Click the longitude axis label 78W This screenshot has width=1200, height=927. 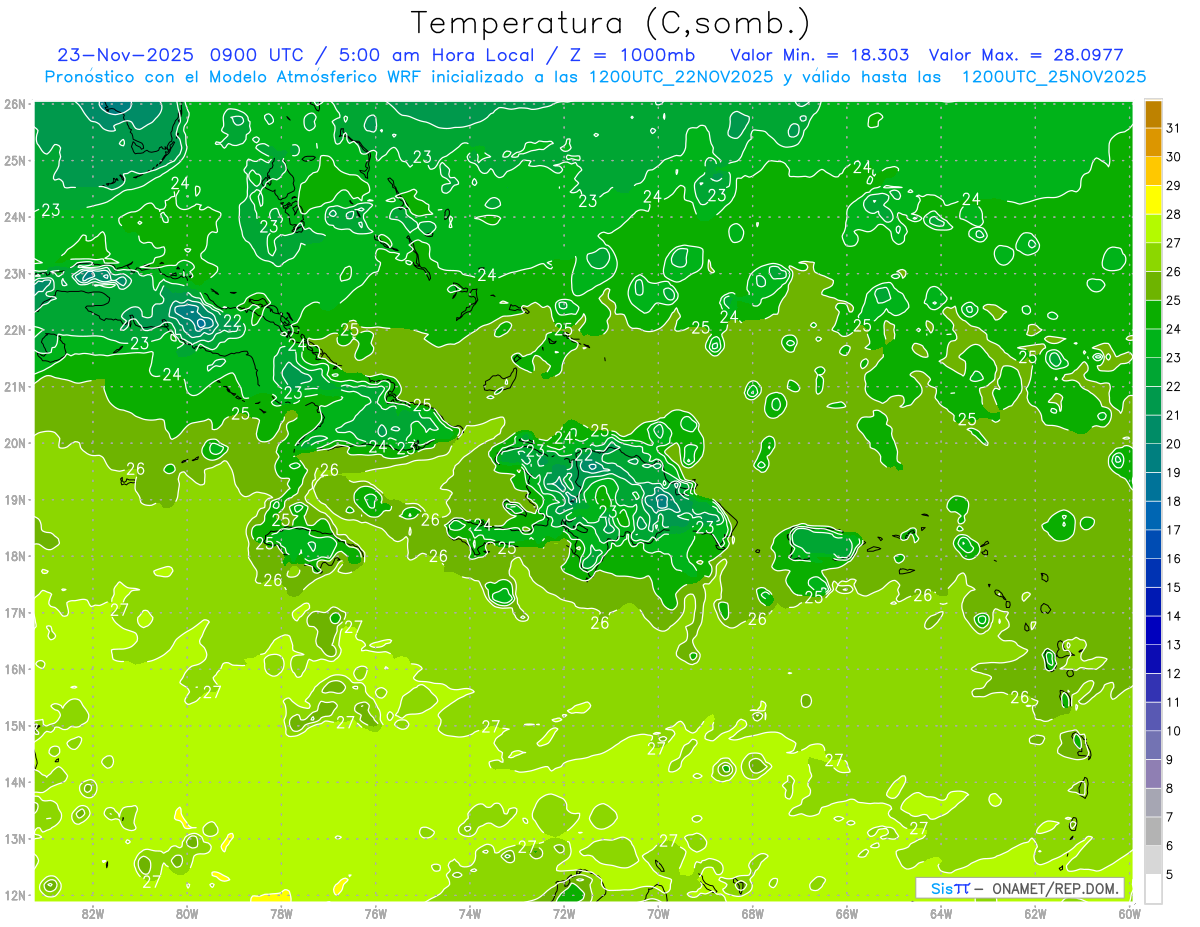tap(281, 913)
